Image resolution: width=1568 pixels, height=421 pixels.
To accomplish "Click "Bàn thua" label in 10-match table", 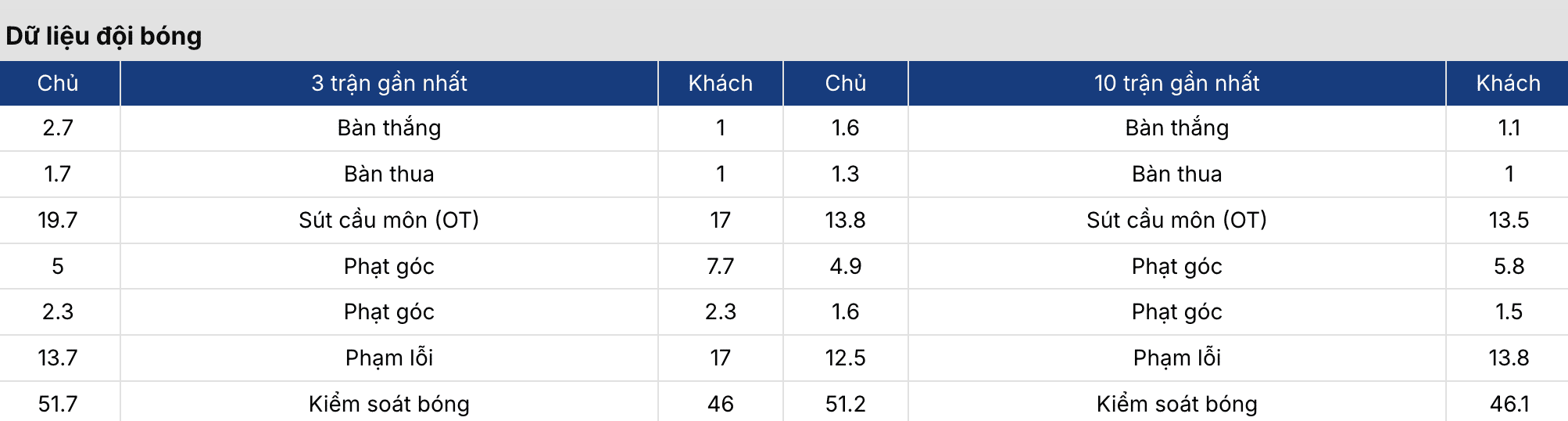I will coord(1176,174).
